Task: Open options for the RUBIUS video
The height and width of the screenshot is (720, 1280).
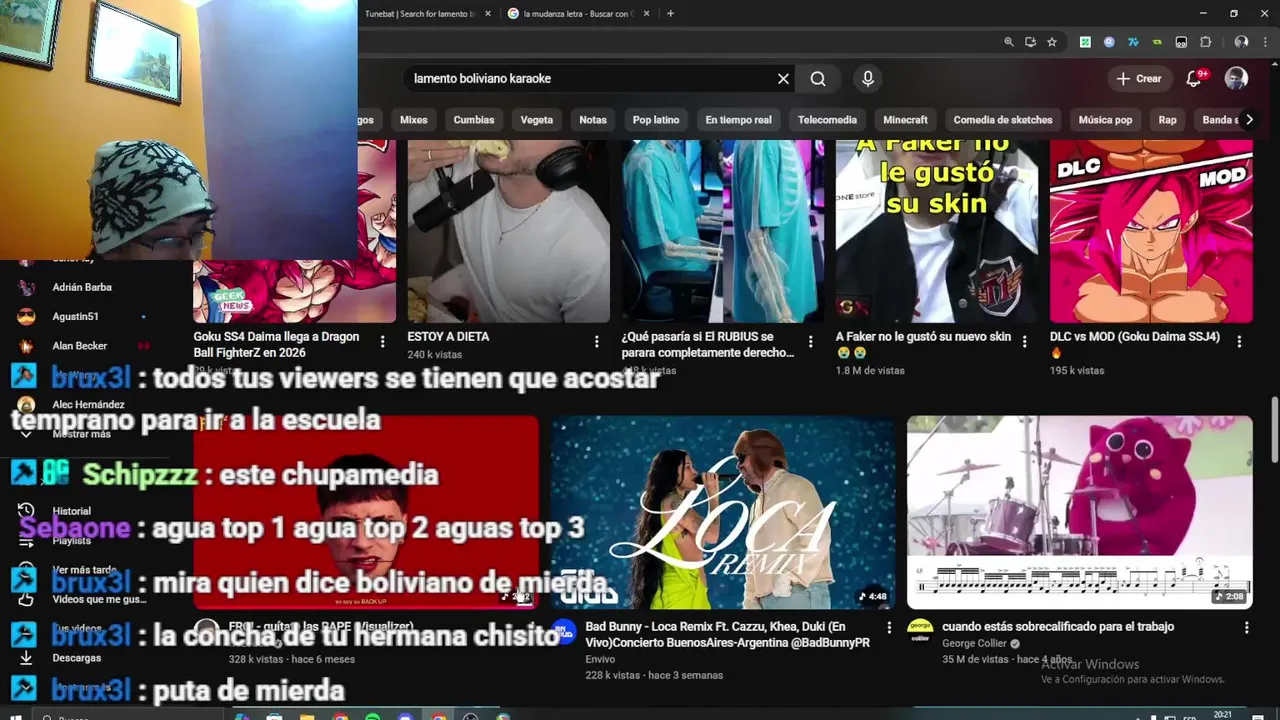Action: click(x=810, y=341)
